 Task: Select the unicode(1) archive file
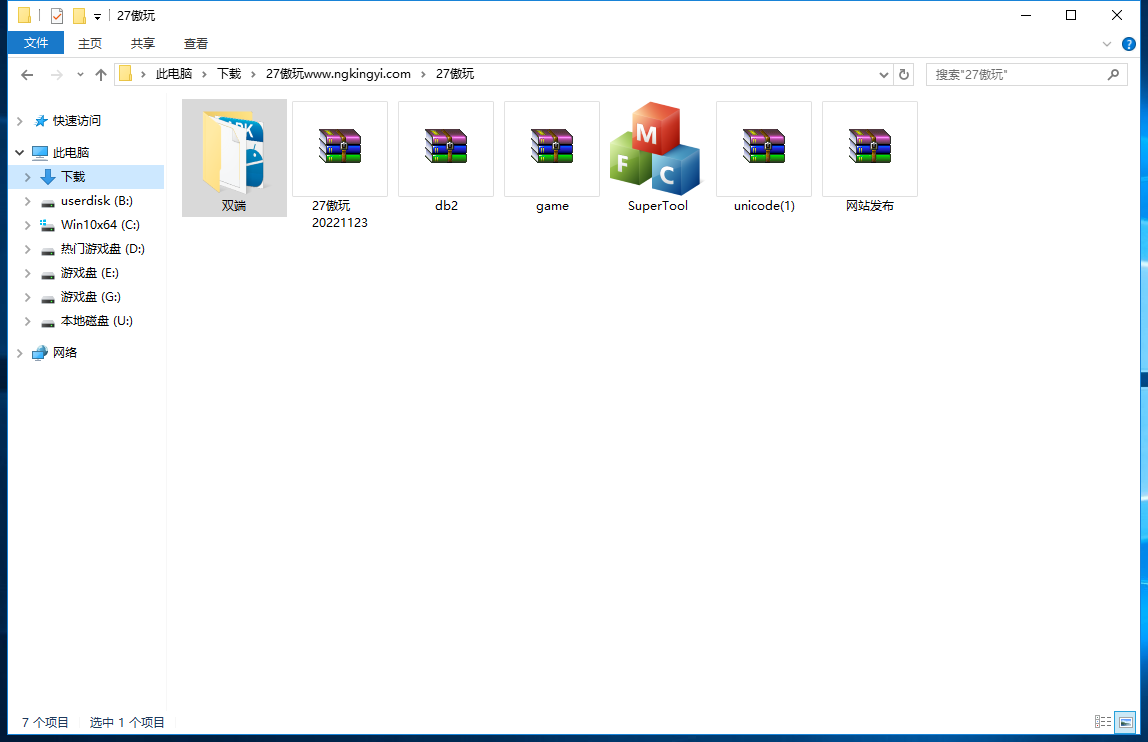[x=764, y=150]
